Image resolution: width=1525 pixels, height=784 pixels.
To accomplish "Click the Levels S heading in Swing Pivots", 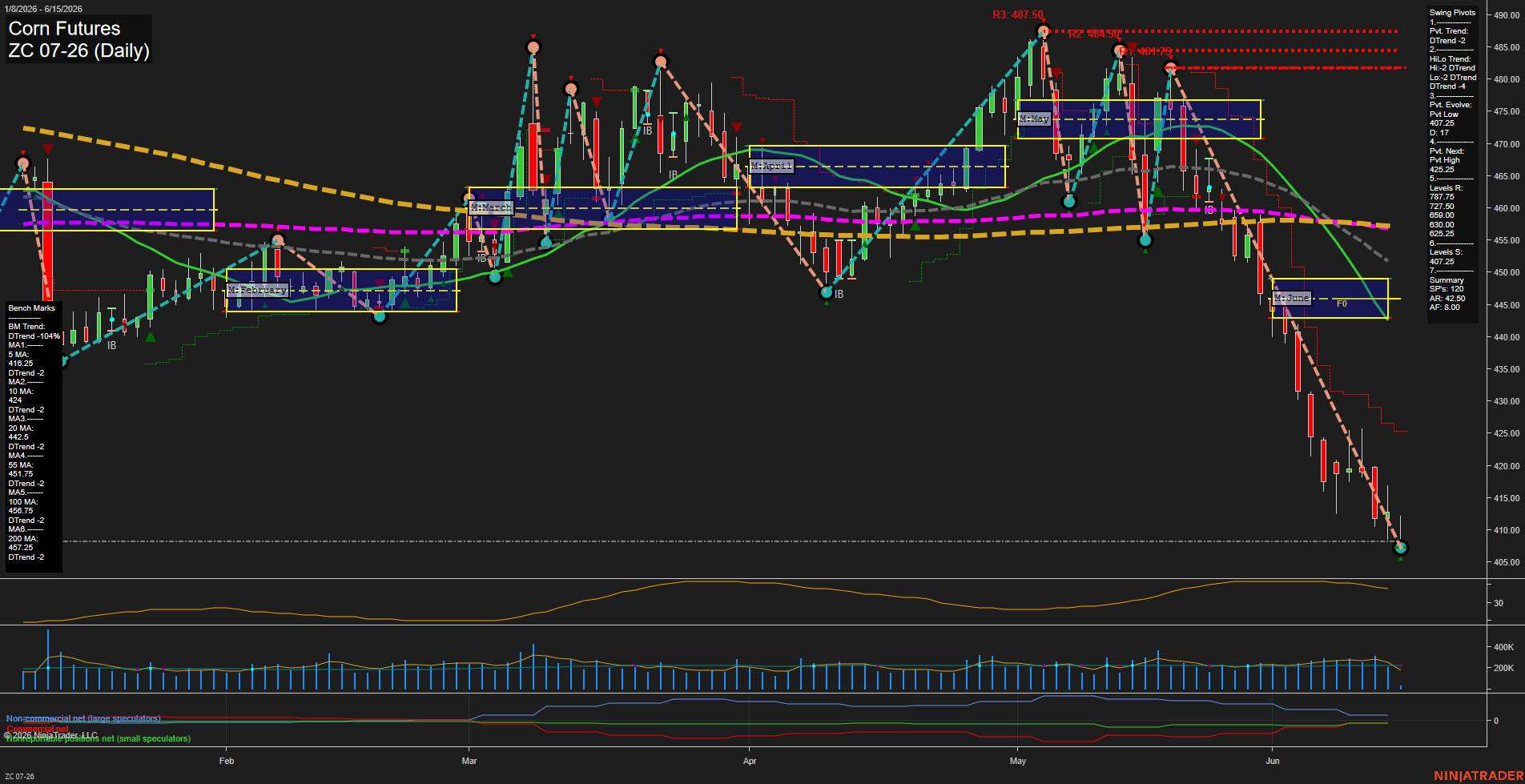I will [x=1446, y=252].
